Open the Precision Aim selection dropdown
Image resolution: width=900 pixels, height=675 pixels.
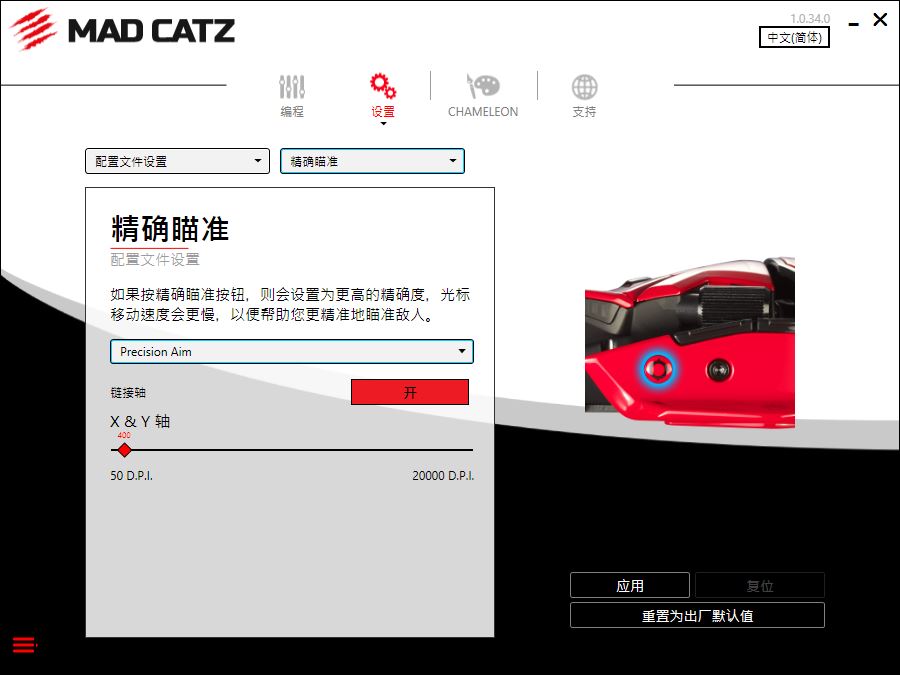click(291, 351)
